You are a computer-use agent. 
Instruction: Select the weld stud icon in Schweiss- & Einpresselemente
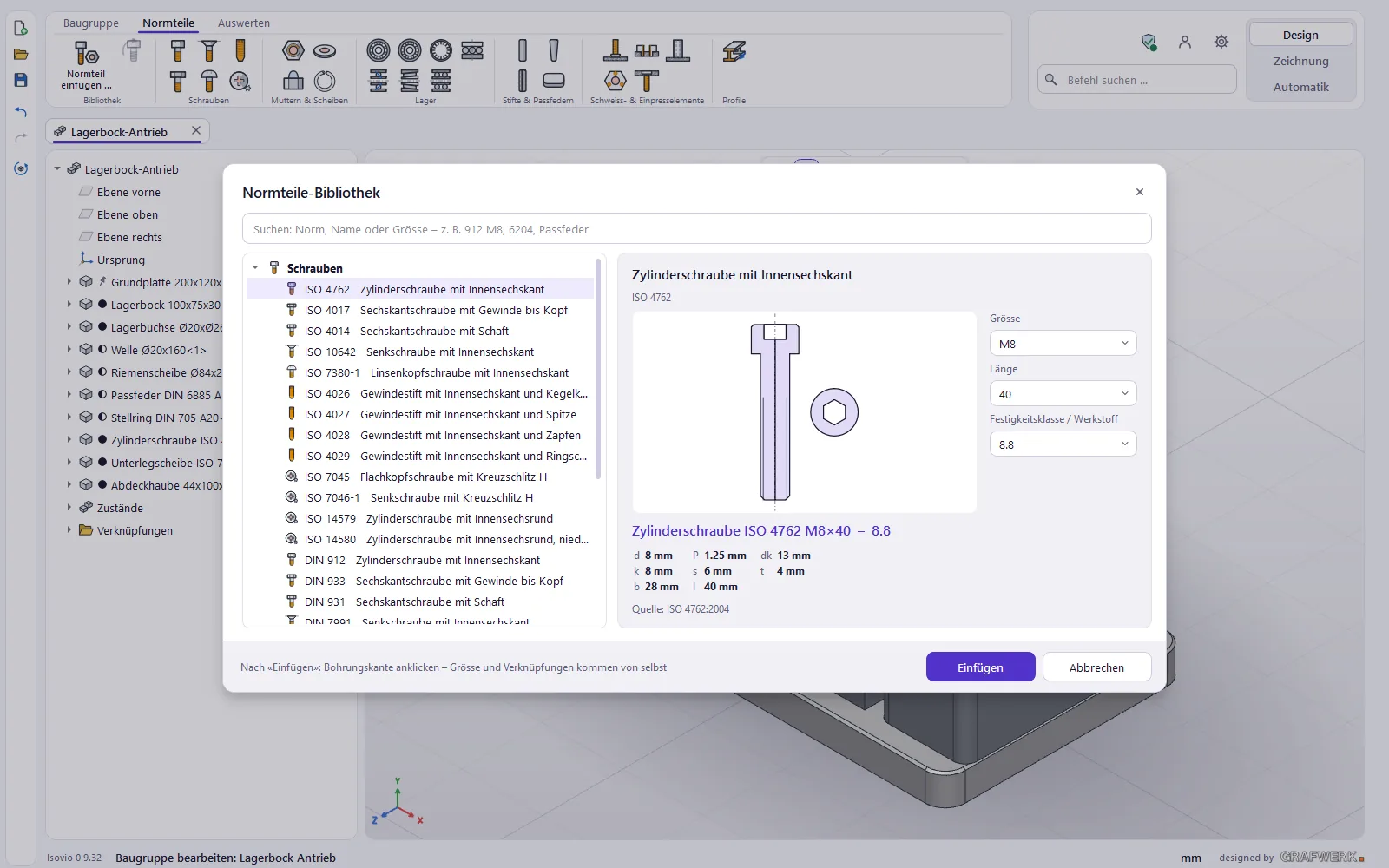(x=615, y=50)
